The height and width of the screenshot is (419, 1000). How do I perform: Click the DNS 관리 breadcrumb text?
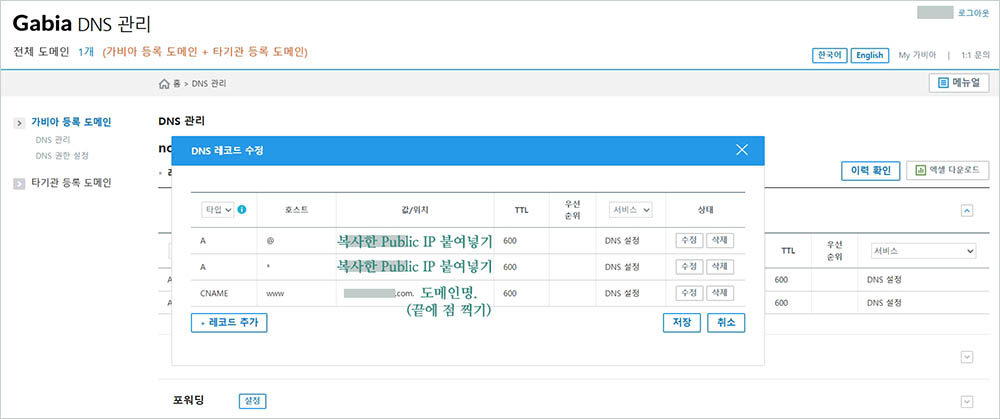tap(209, 84)
